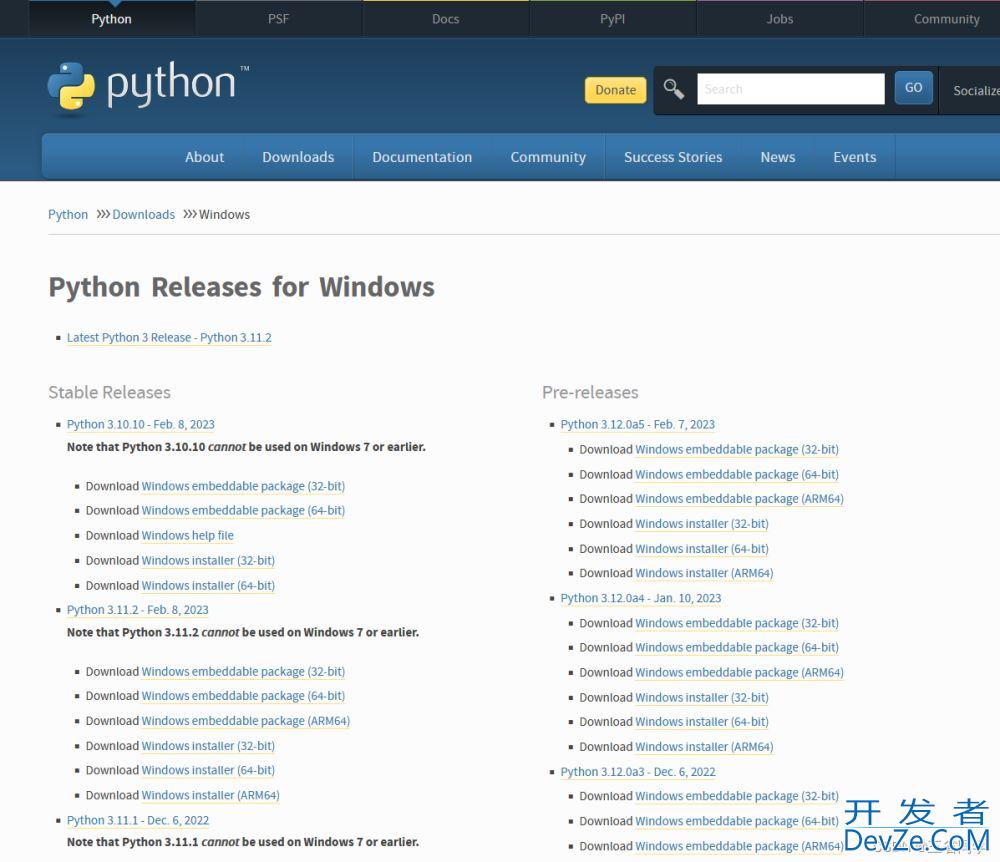Download 3.12.0a5 Windows installer (64-bit)

point(702,548)
